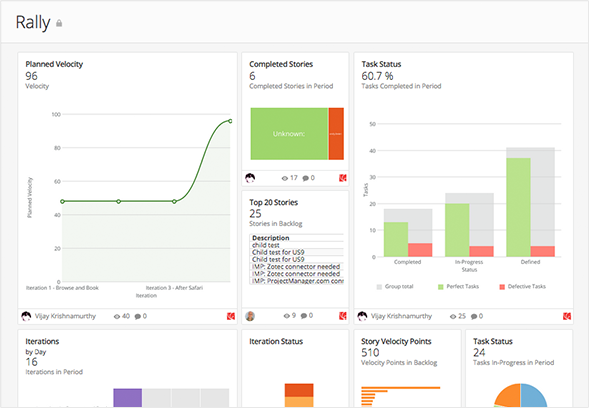Open Vijay Krishnamurthy's name under Planned Velocity

(65, 316)
